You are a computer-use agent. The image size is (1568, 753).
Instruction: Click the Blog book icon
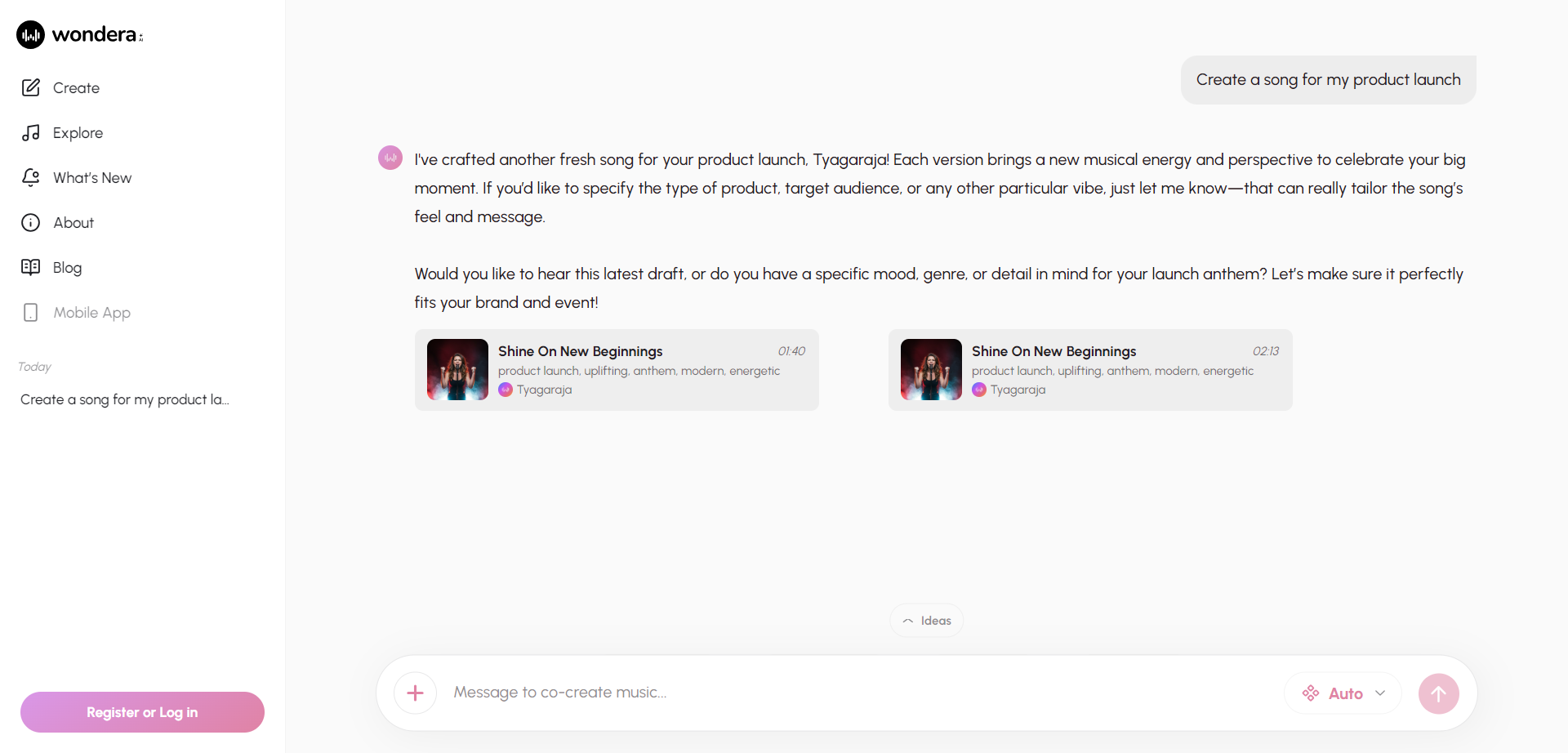pos(31,268)
